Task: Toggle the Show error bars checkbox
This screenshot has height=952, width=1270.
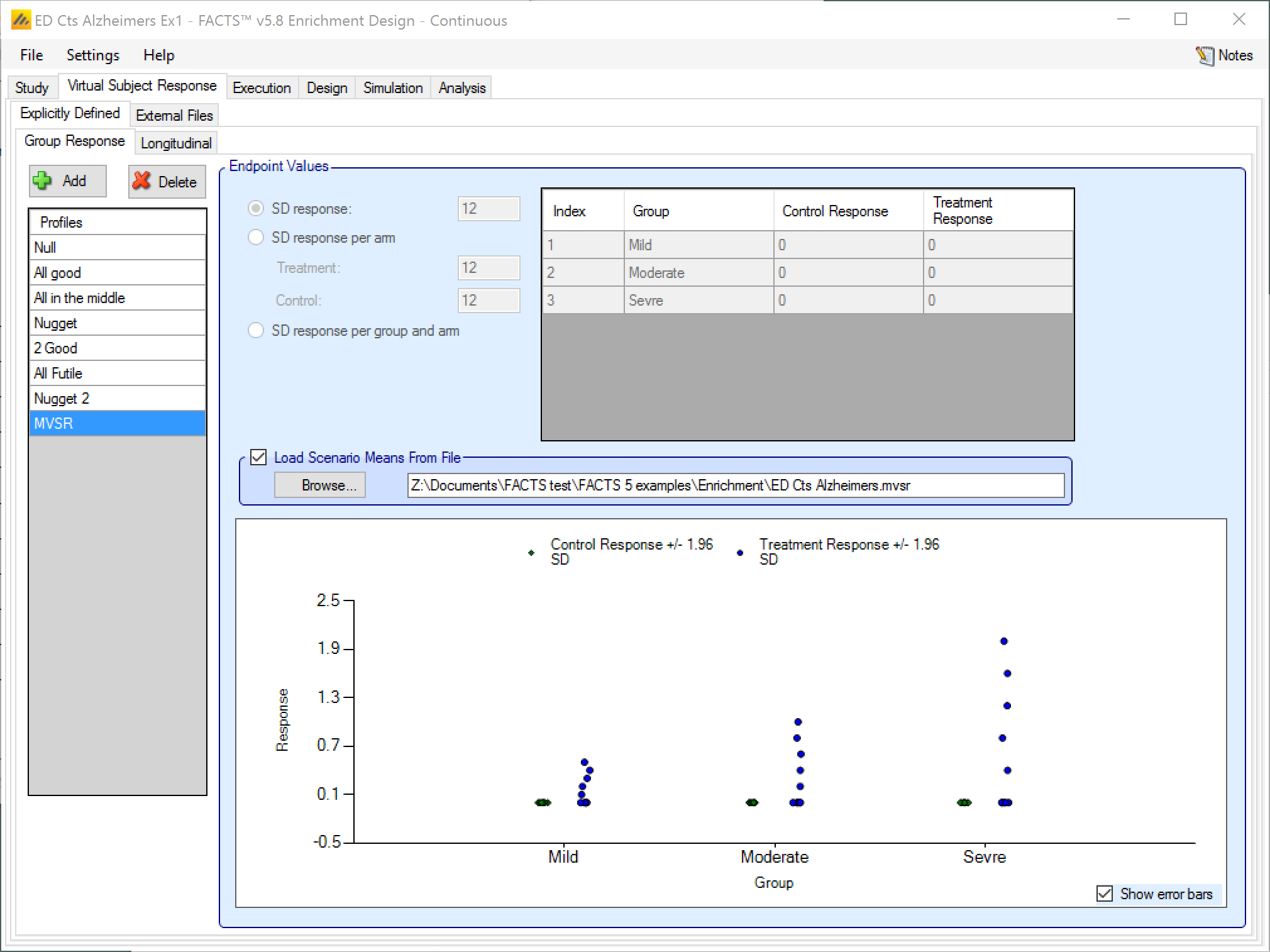Action: (1105, 894)
